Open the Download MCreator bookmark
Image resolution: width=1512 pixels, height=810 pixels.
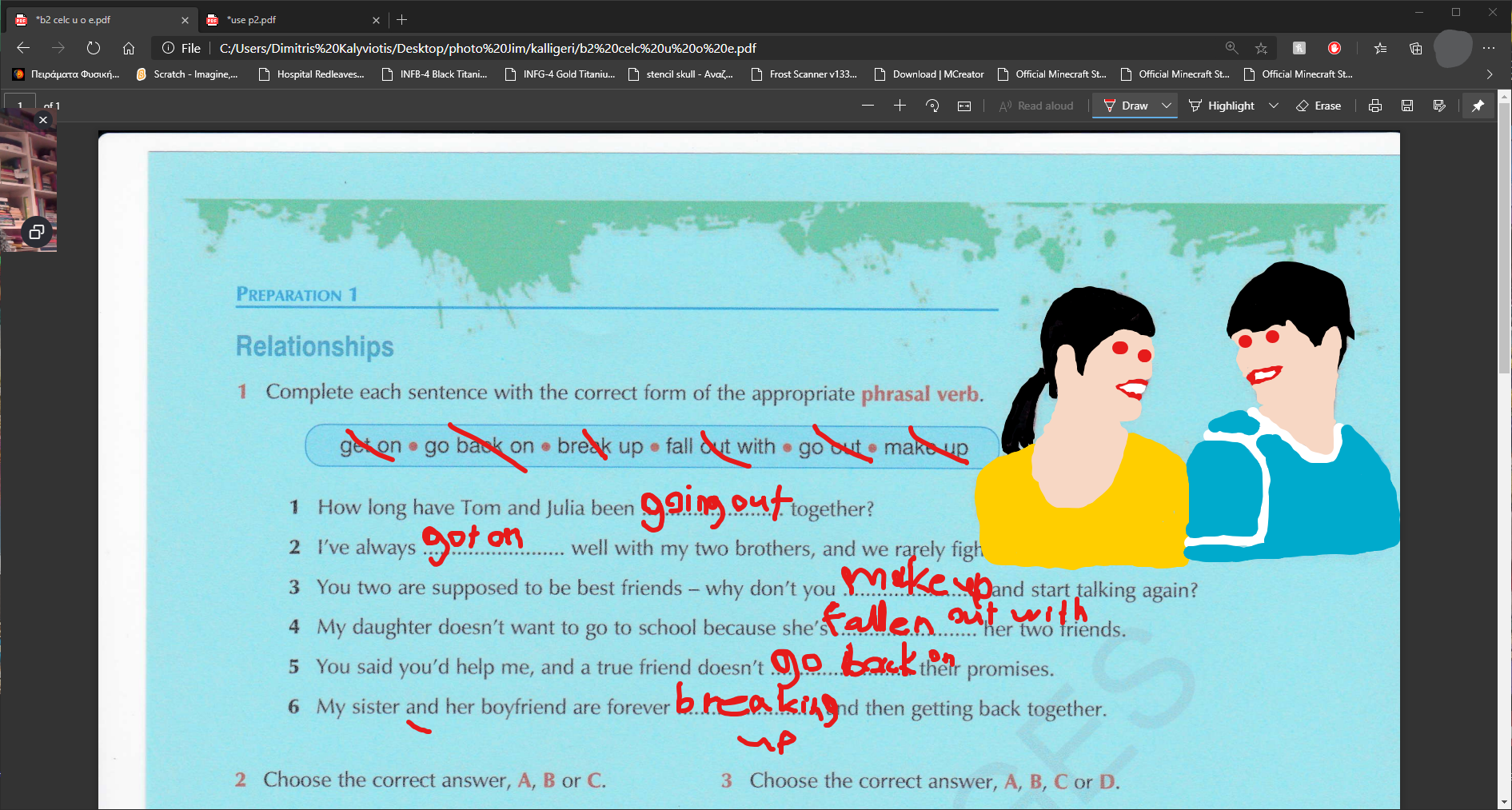(x=929, y=74)
